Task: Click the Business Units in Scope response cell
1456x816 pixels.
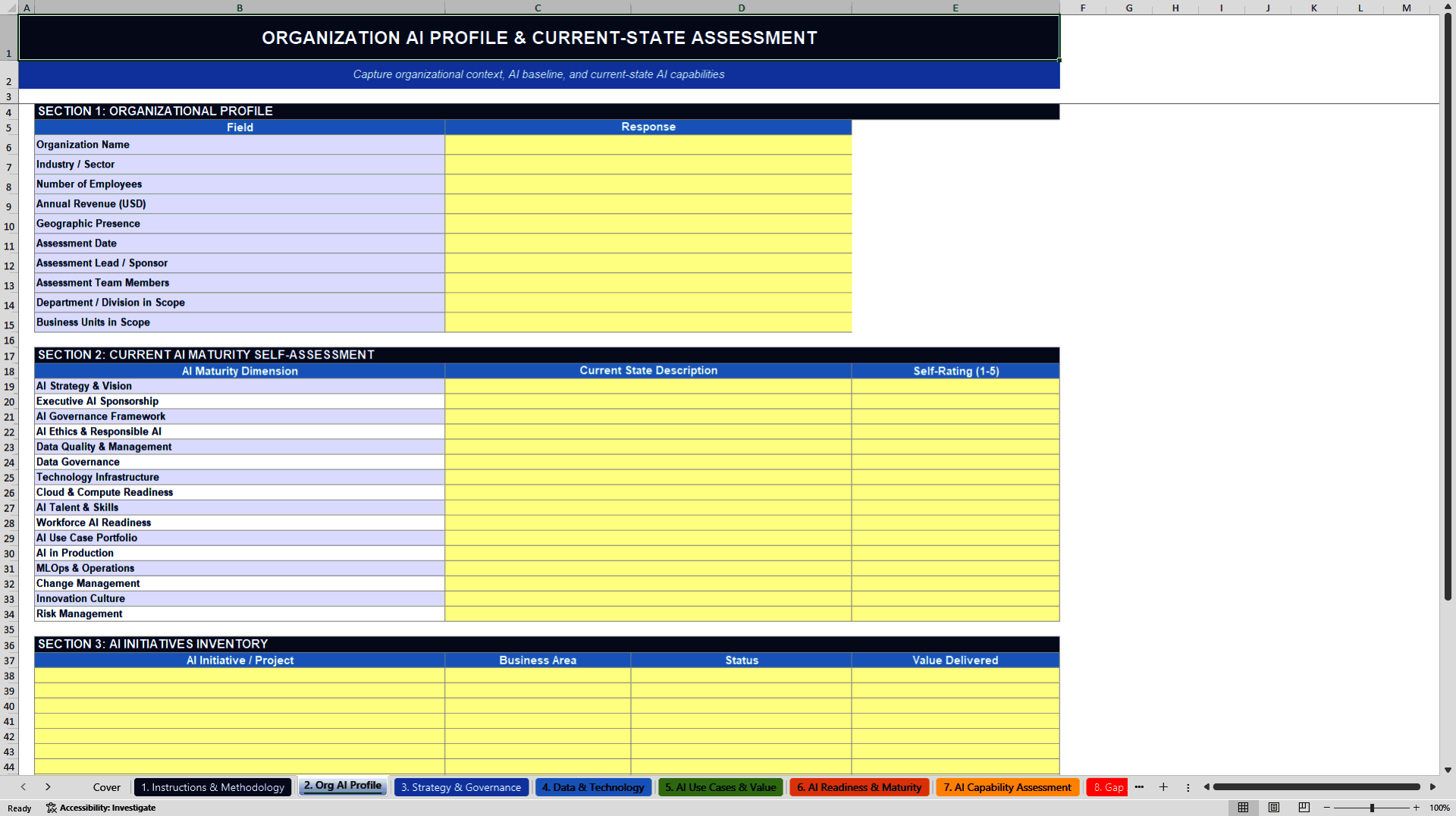Action: click(648, 322)
